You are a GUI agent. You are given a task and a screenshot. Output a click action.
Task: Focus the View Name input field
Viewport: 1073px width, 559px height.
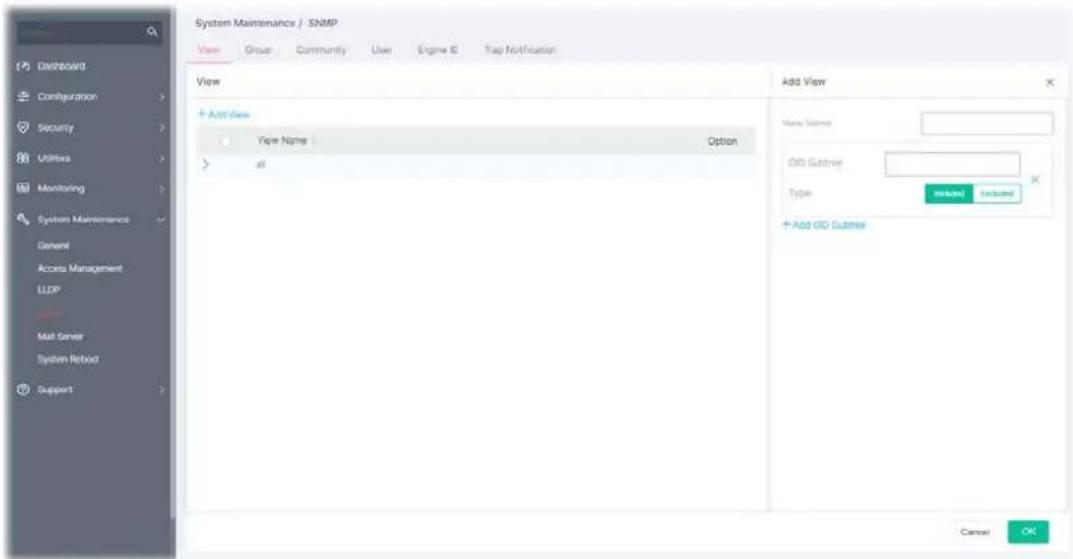click(x=987, y=124)
